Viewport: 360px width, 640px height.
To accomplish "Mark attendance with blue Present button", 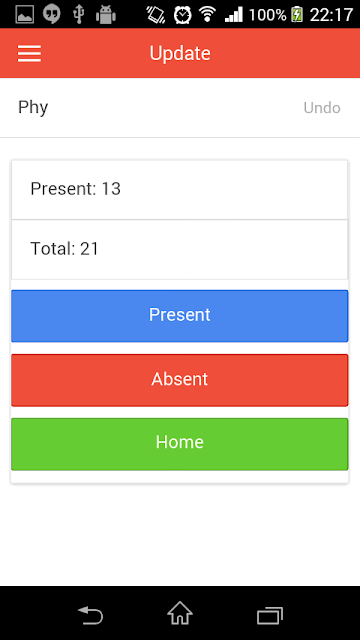I will (x=180, y=316).
